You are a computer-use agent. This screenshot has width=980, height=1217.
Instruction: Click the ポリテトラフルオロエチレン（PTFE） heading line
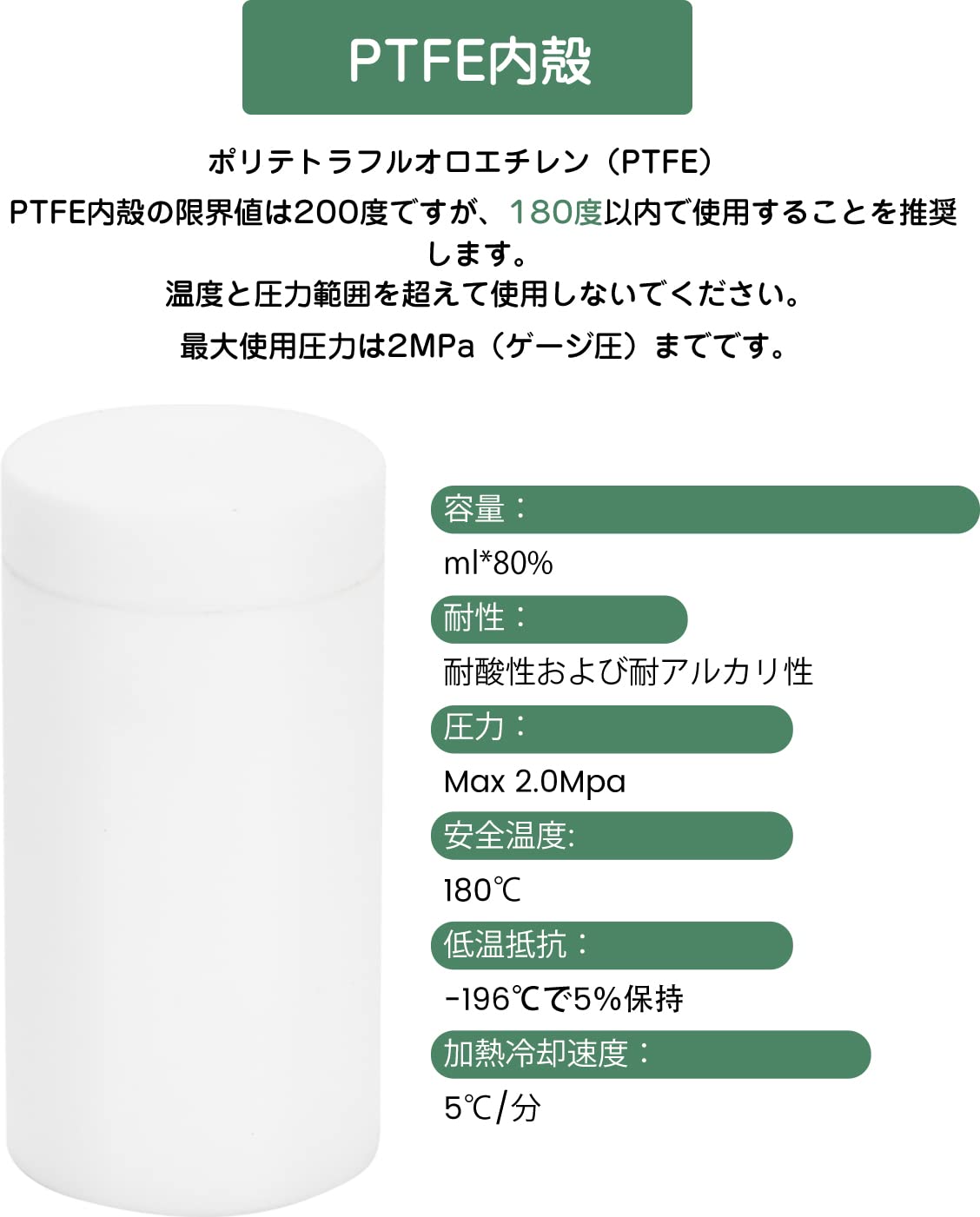click(461, 162)
